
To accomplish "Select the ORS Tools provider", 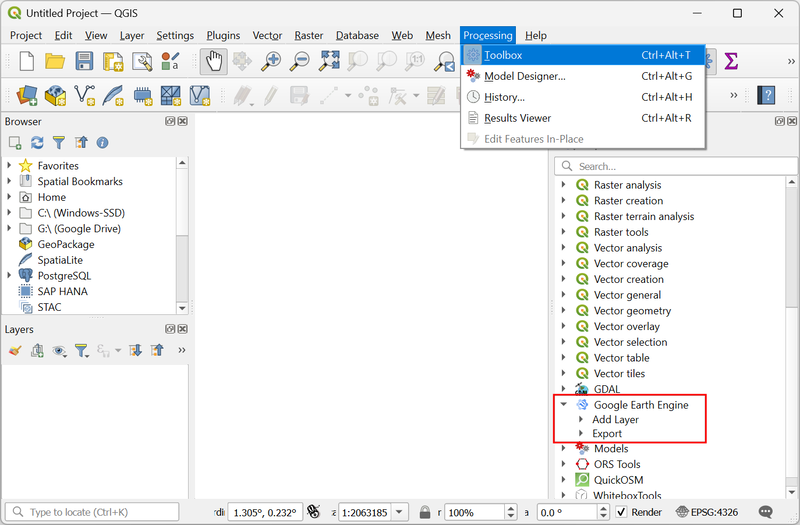I will point(617,464).
